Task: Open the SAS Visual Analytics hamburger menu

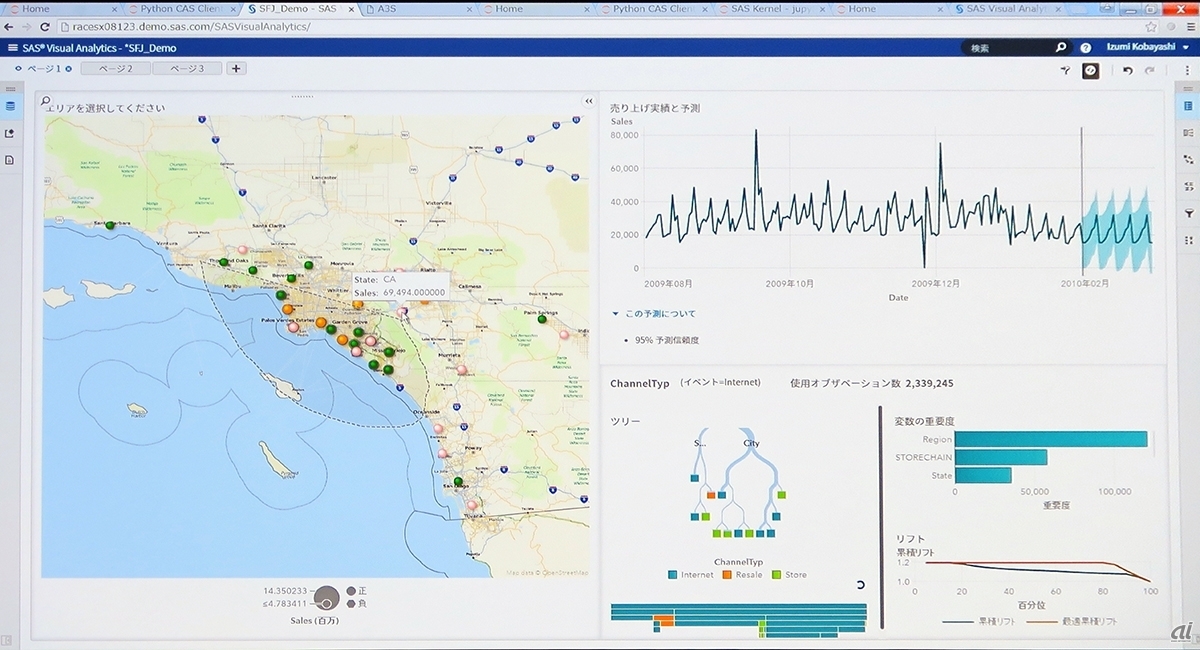Action: click(12, 47)
